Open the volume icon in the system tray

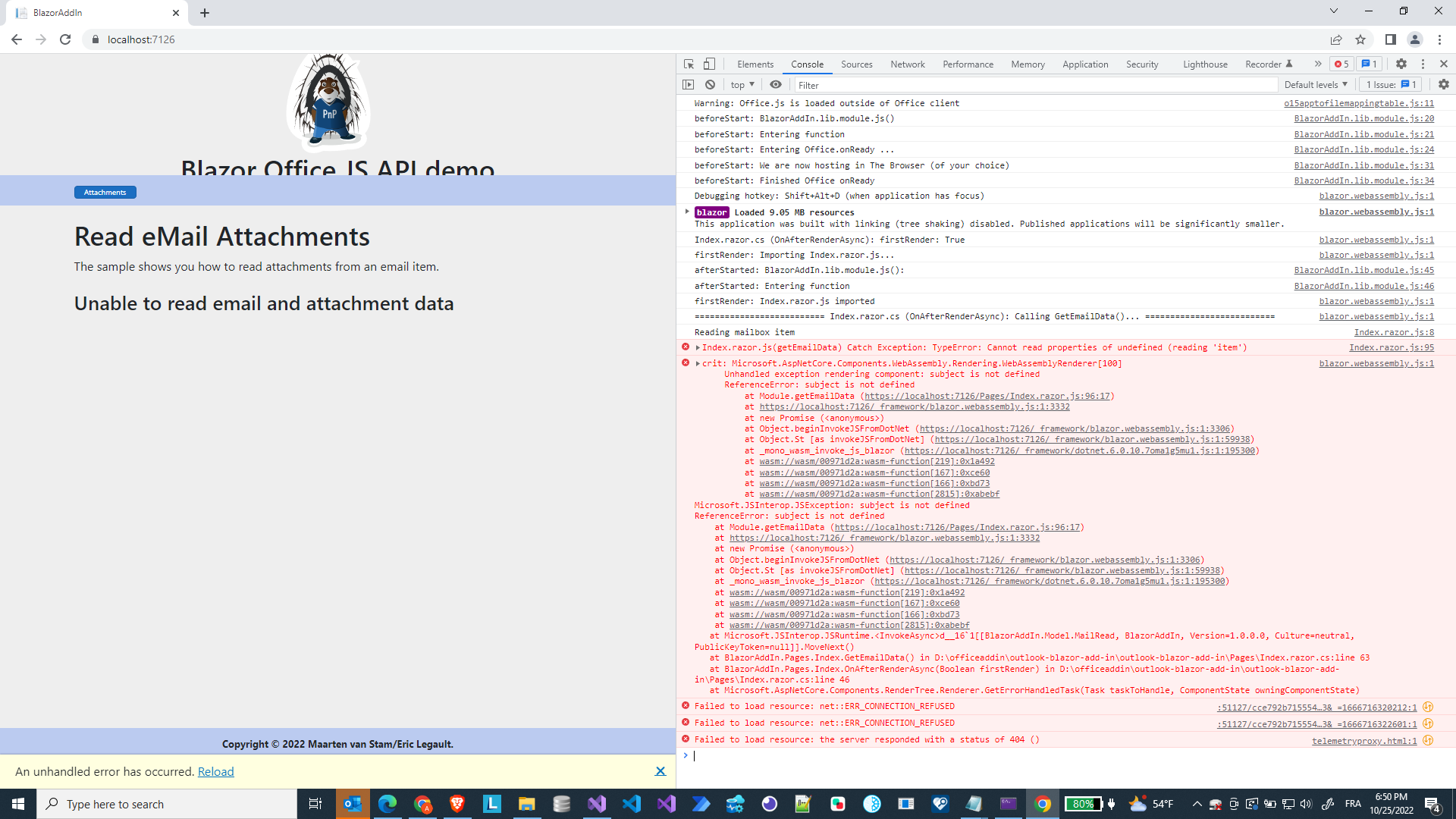click(x=1306, y=804)
